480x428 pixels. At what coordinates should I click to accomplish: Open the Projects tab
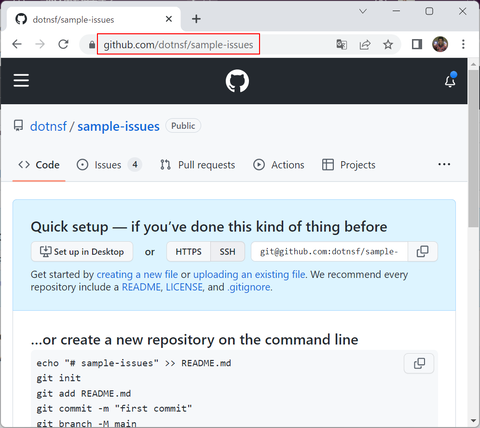point(349,165)
